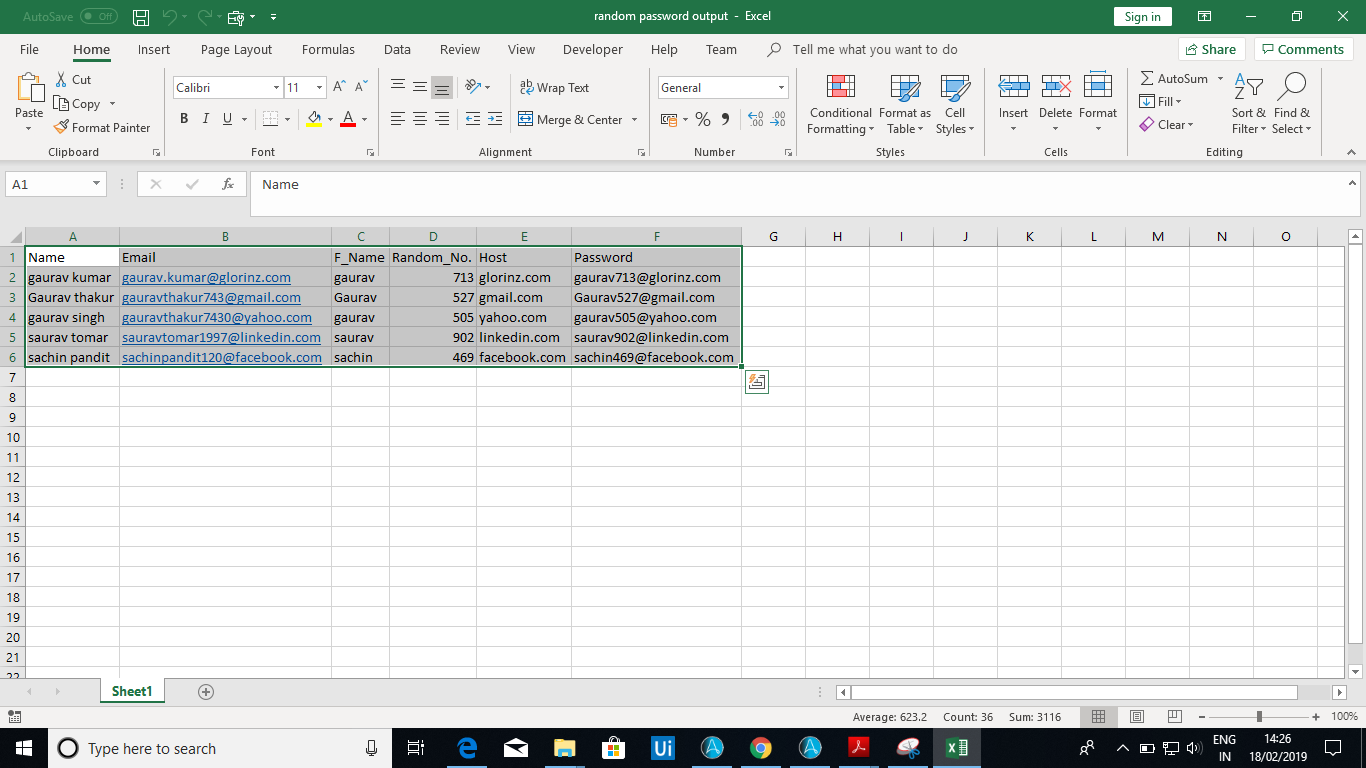Click the Percent Style icon
The image size is (1366, 768).
tap(703, 120)
